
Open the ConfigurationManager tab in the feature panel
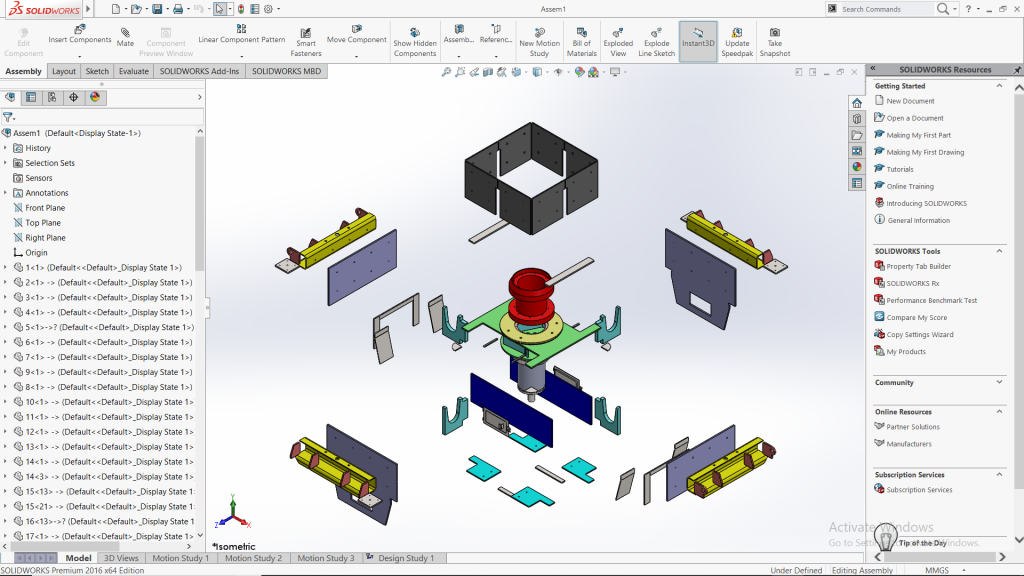tap(52, 97)
